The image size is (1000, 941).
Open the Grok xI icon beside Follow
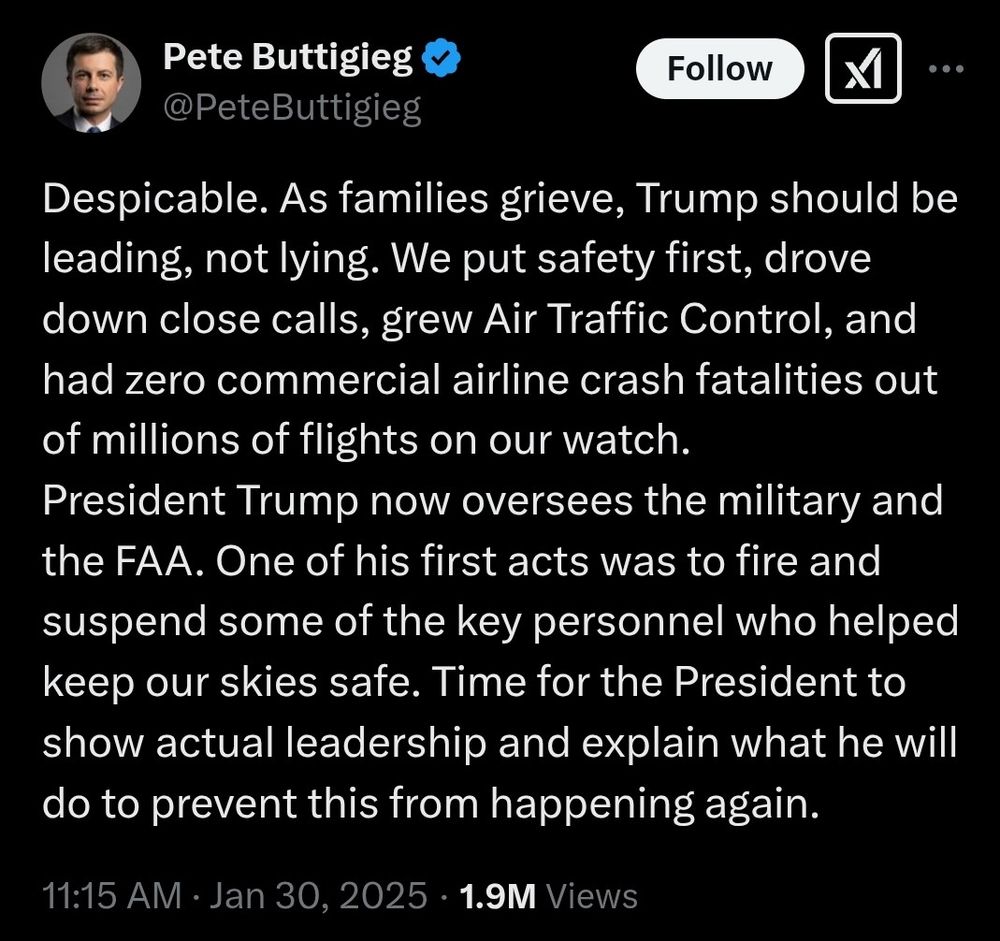click(863, 68)
